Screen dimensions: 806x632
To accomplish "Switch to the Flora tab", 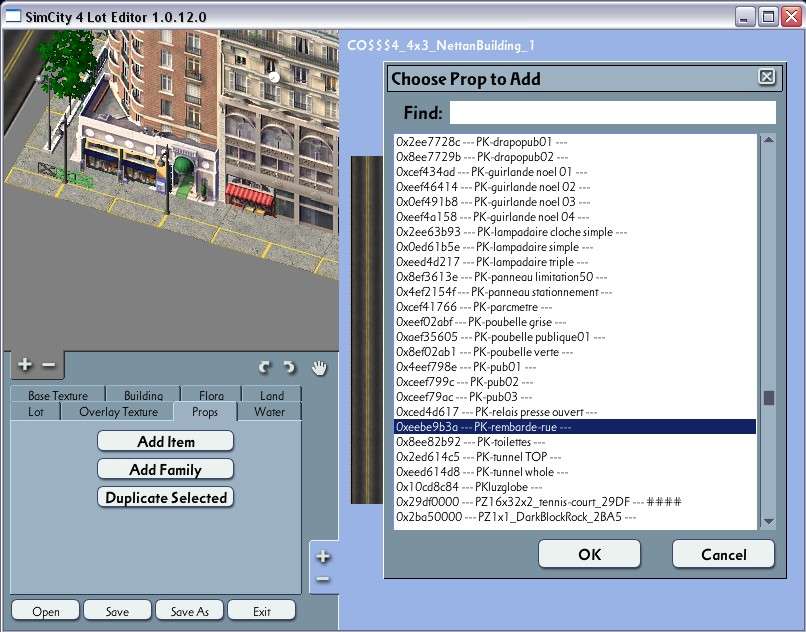I will click(211, 395).
